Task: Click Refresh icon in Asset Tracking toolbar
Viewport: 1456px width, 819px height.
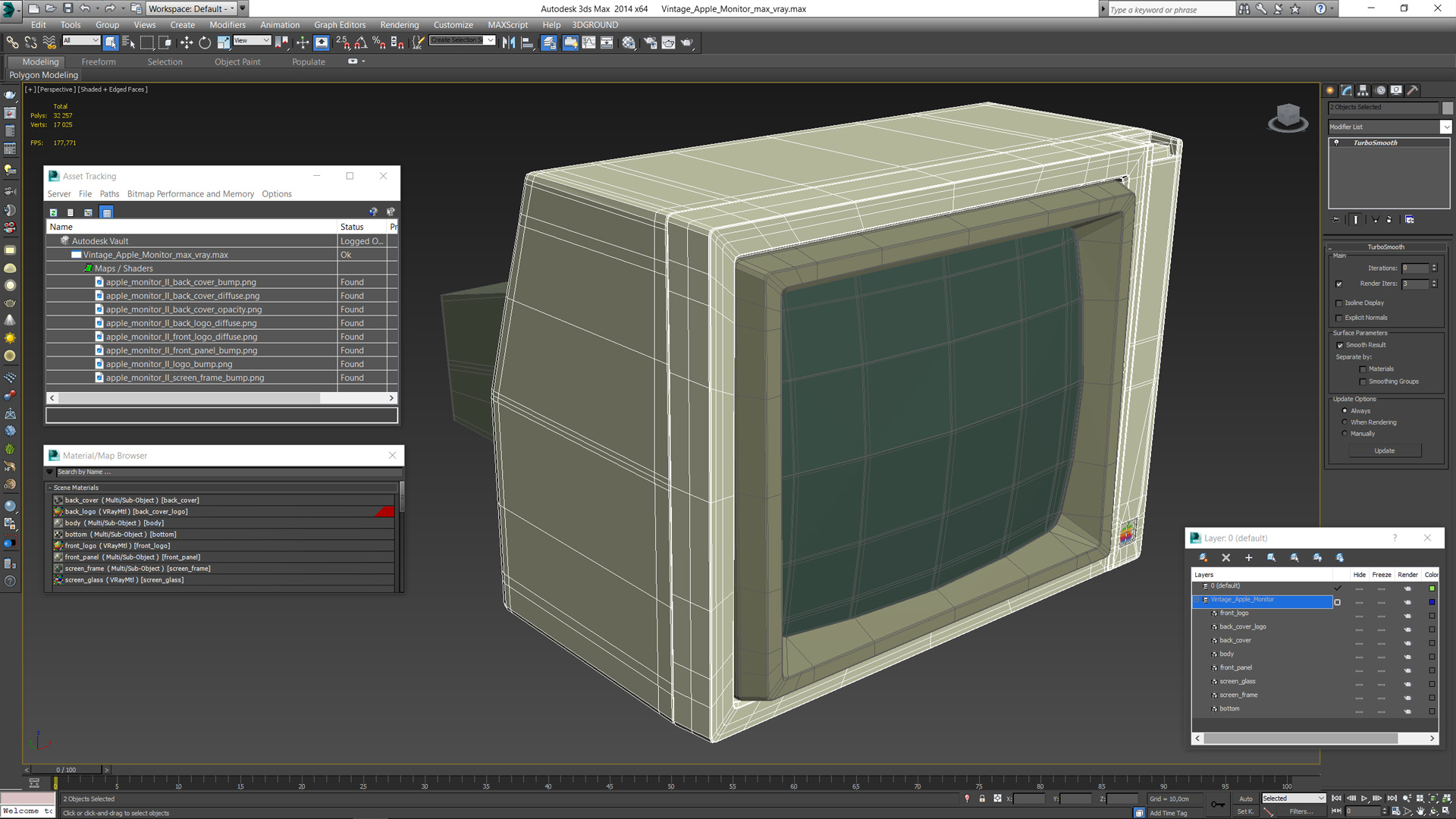Action: coord(53,212)
